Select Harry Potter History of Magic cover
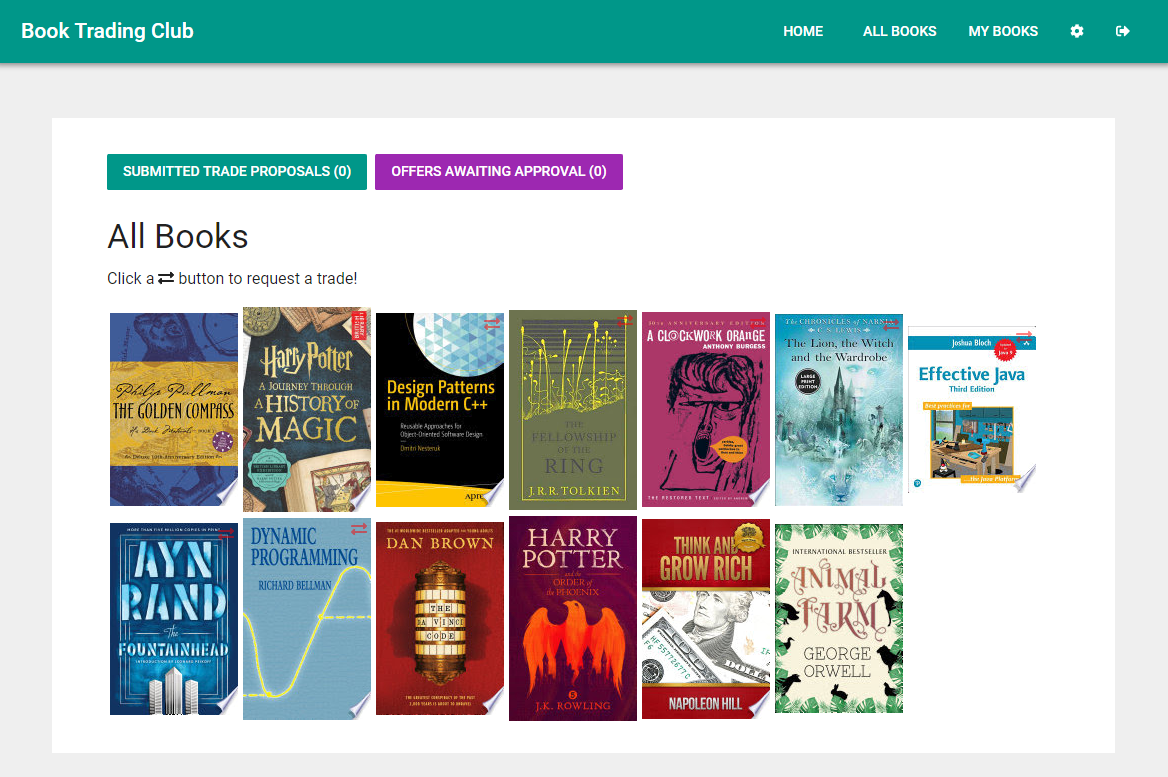 point(307,410)
